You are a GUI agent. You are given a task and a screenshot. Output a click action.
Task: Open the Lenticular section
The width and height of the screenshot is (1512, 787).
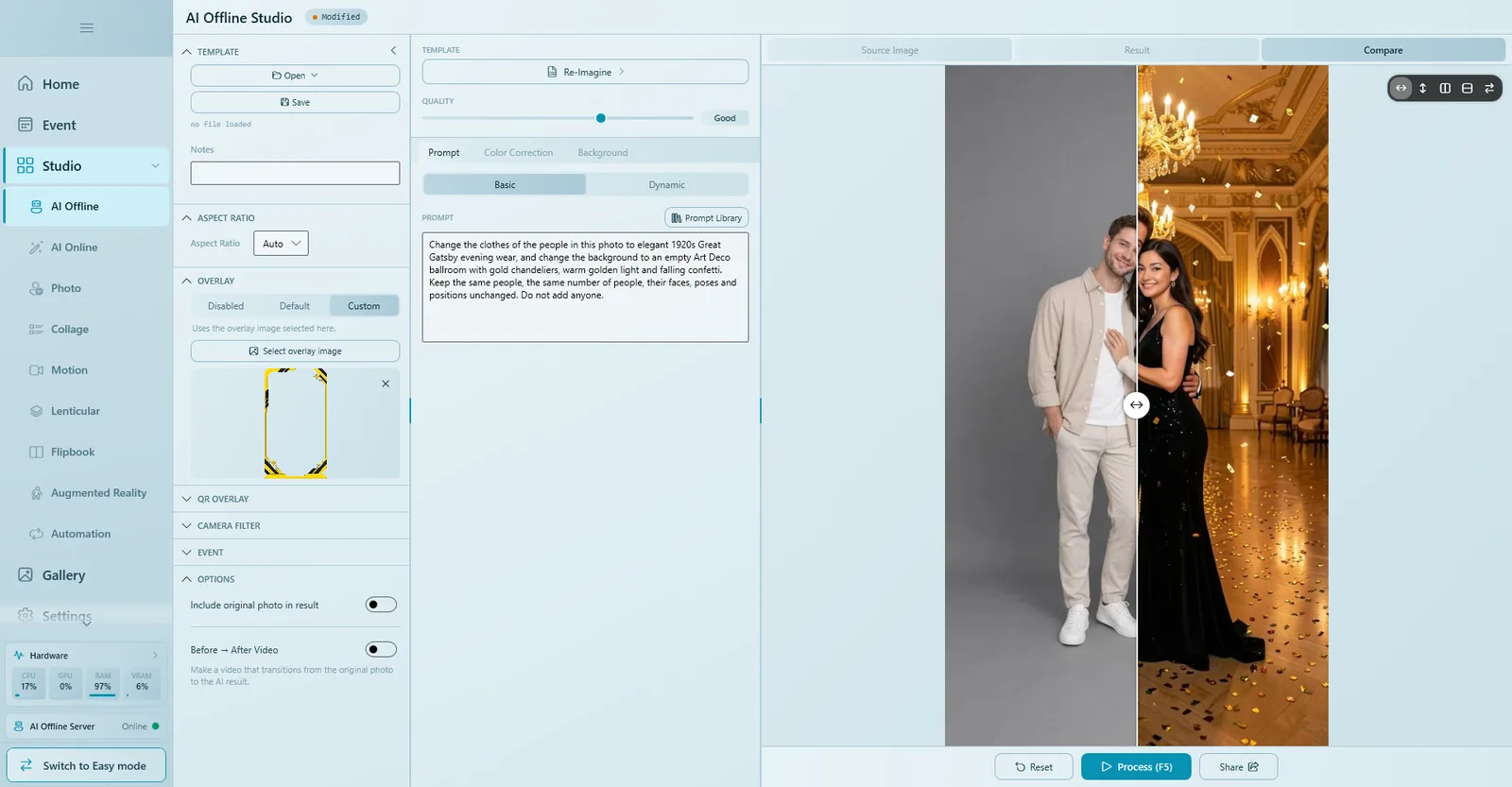[87, 411]
